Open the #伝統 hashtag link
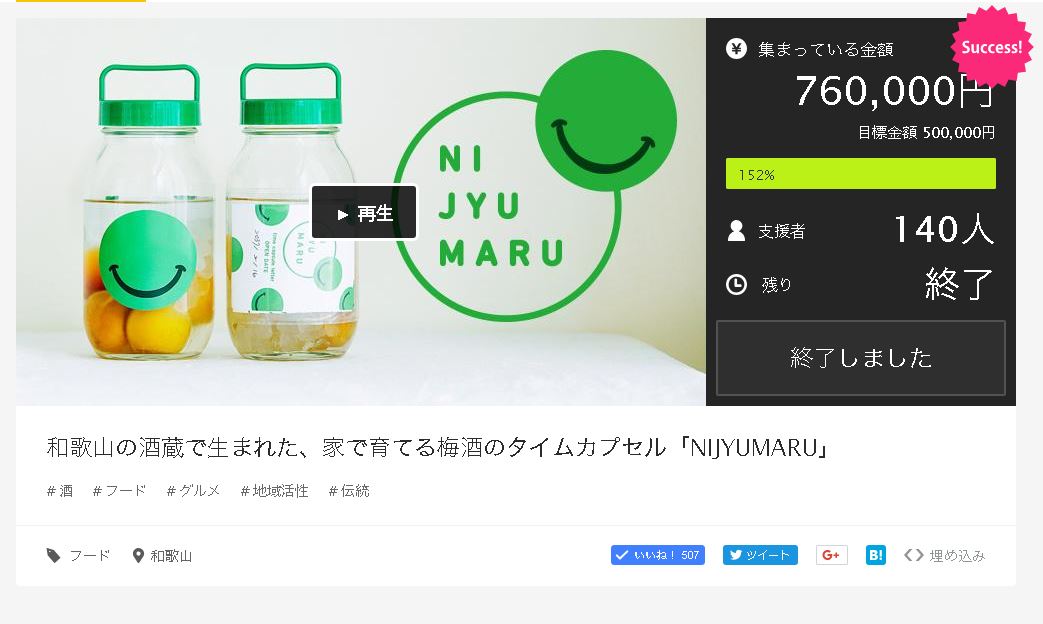 349,491
